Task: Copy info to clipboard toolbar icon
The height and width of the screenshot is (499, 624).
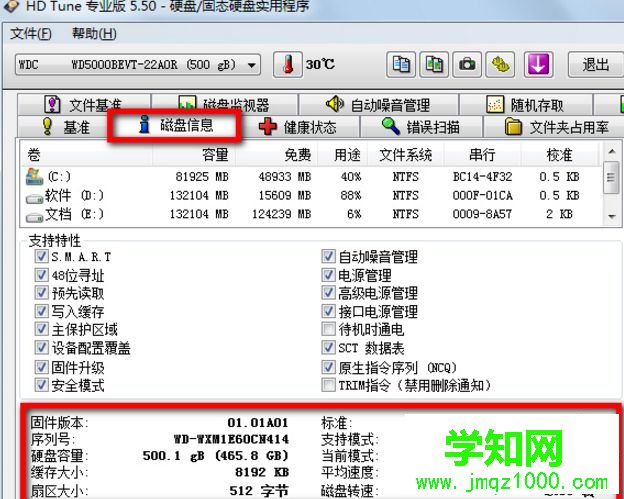Action: click(x=401, y=64)
